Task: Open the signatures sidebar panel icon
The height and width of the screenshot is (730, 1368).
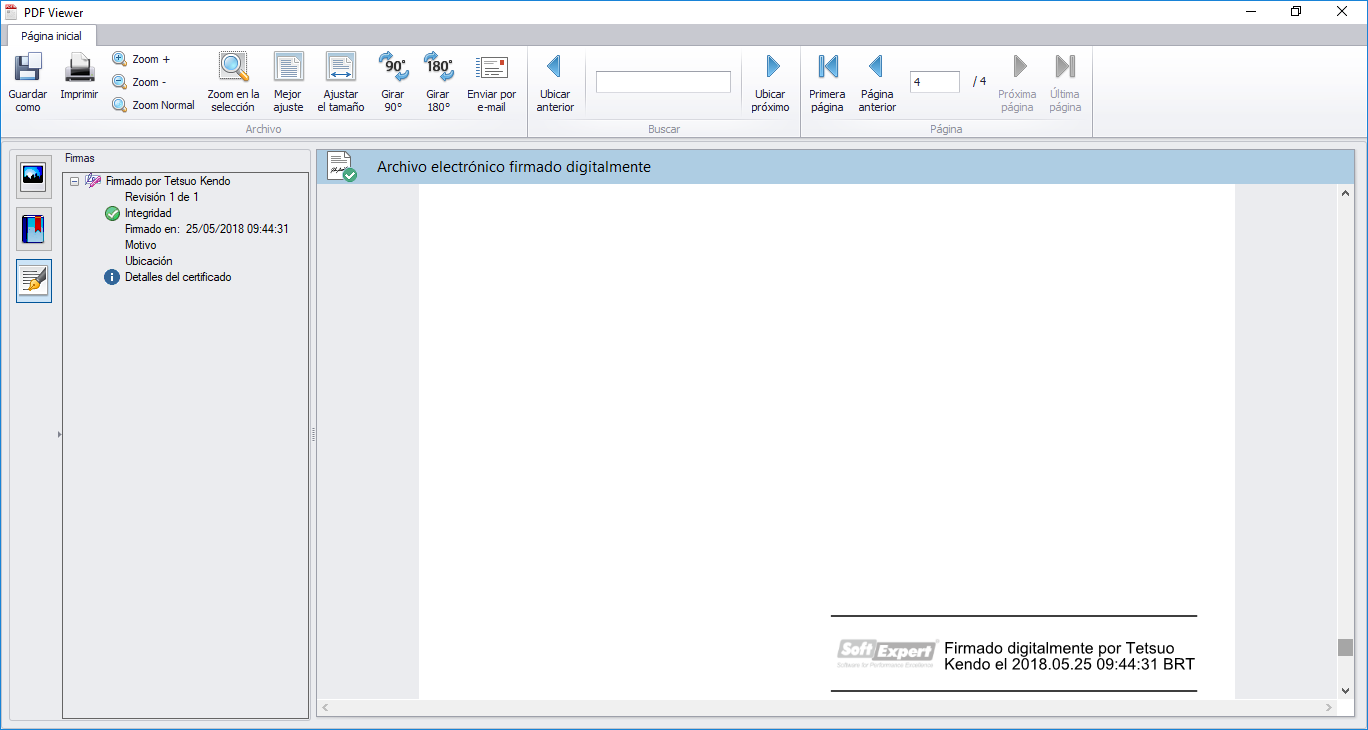Action: click(34, 281)
